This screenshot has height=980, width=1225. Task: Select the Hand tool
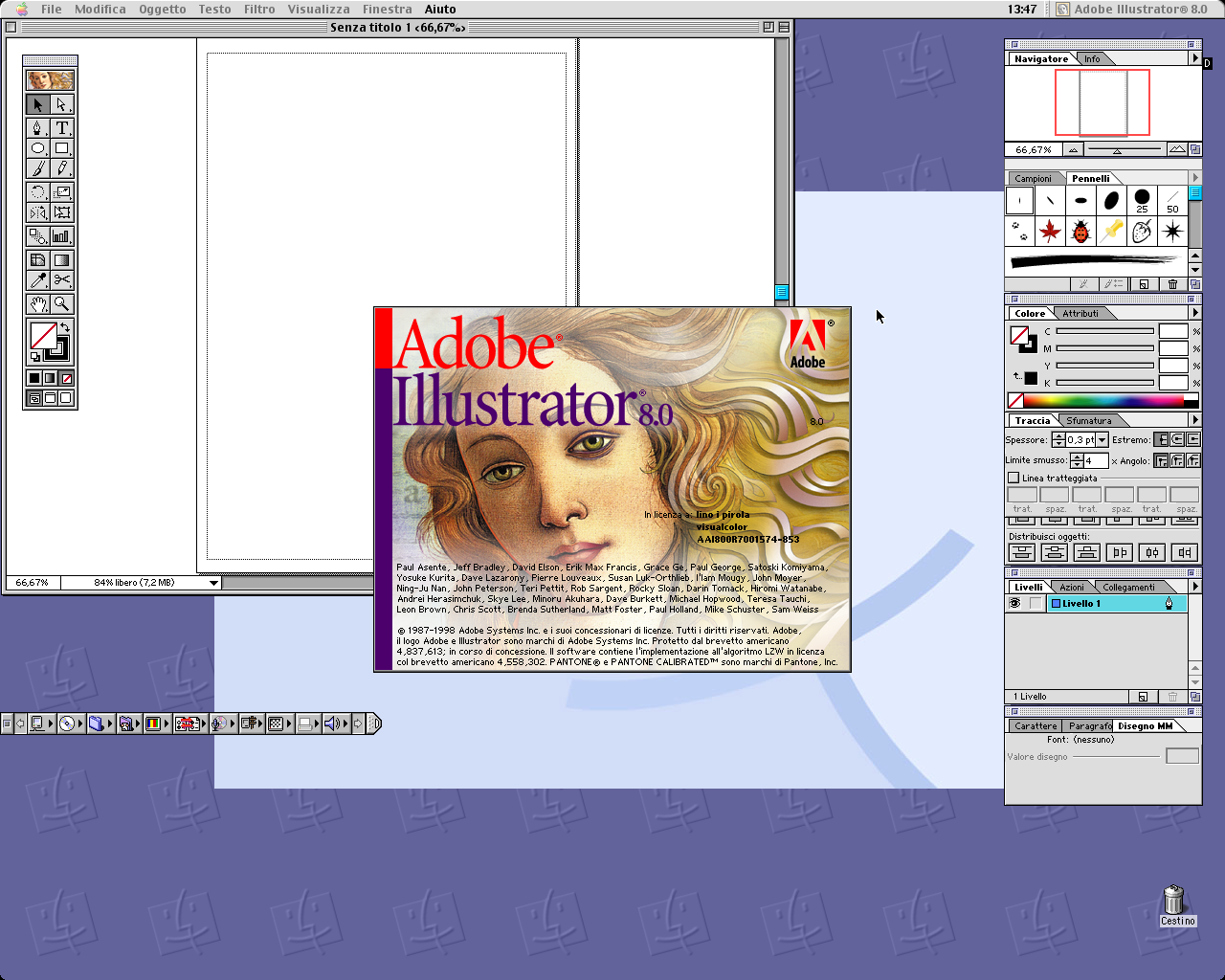[x=38, y=304]
